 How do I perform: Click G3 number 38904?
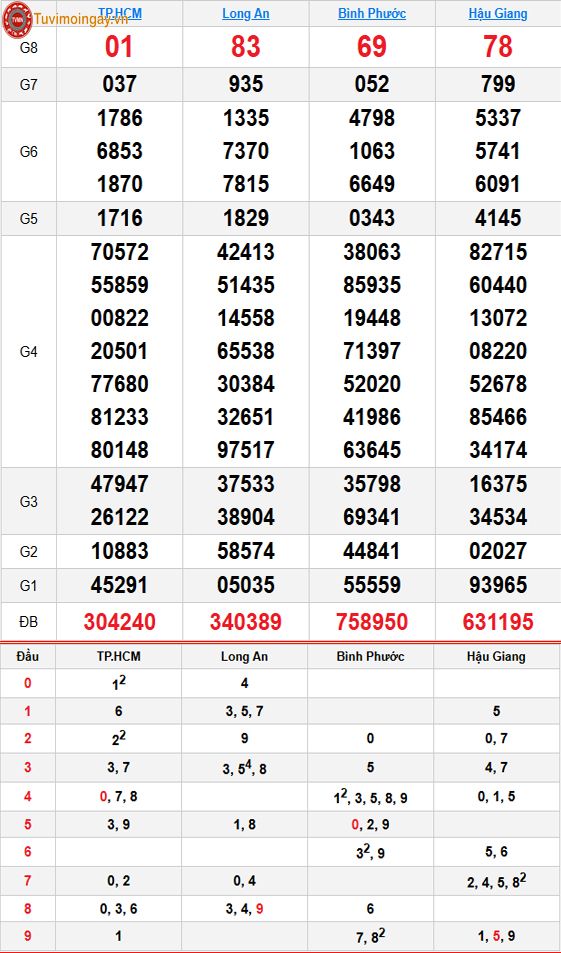click(246, 517)
